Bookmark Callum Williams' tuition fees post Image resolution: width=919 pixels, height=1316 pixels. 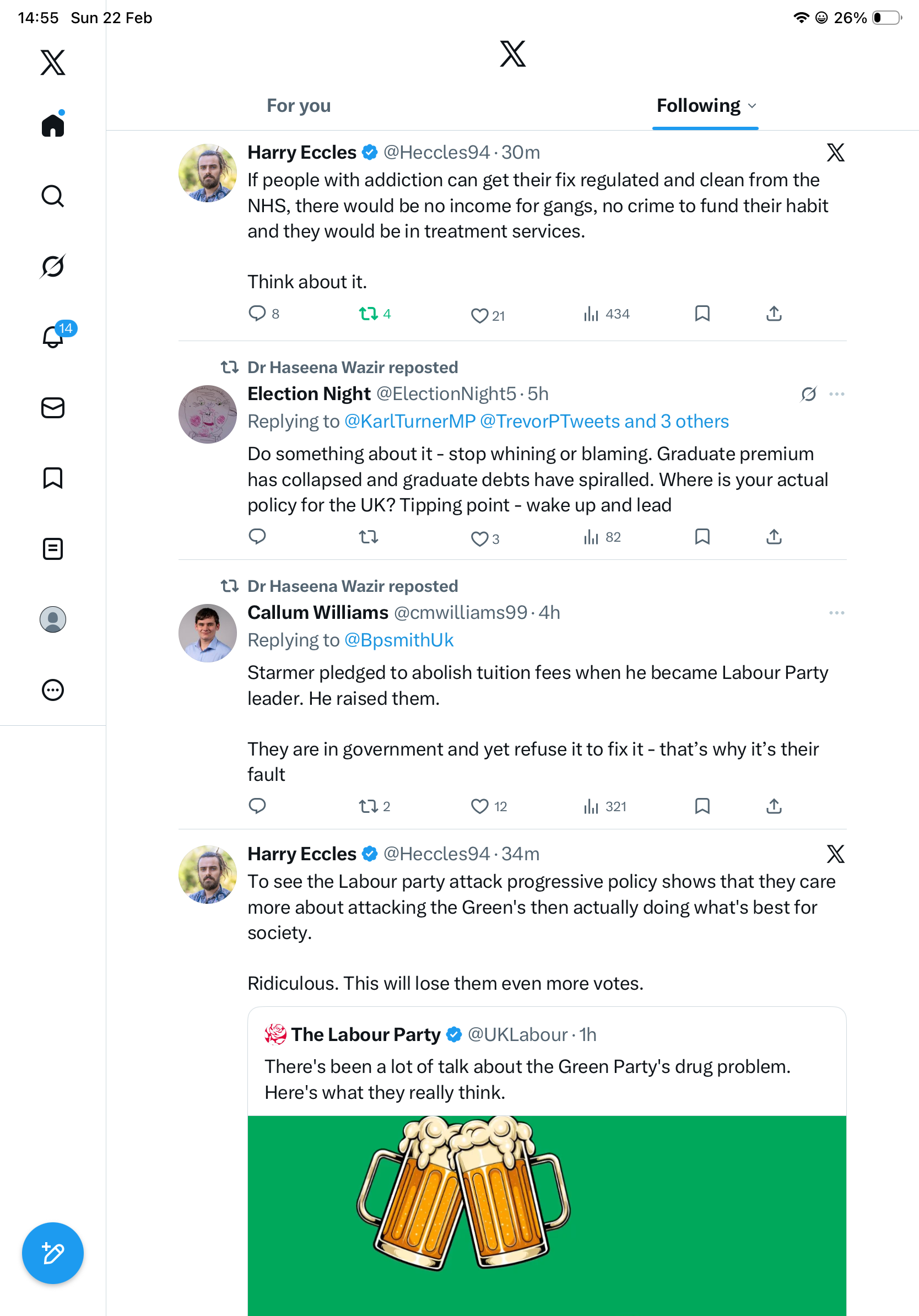[702, 806]
